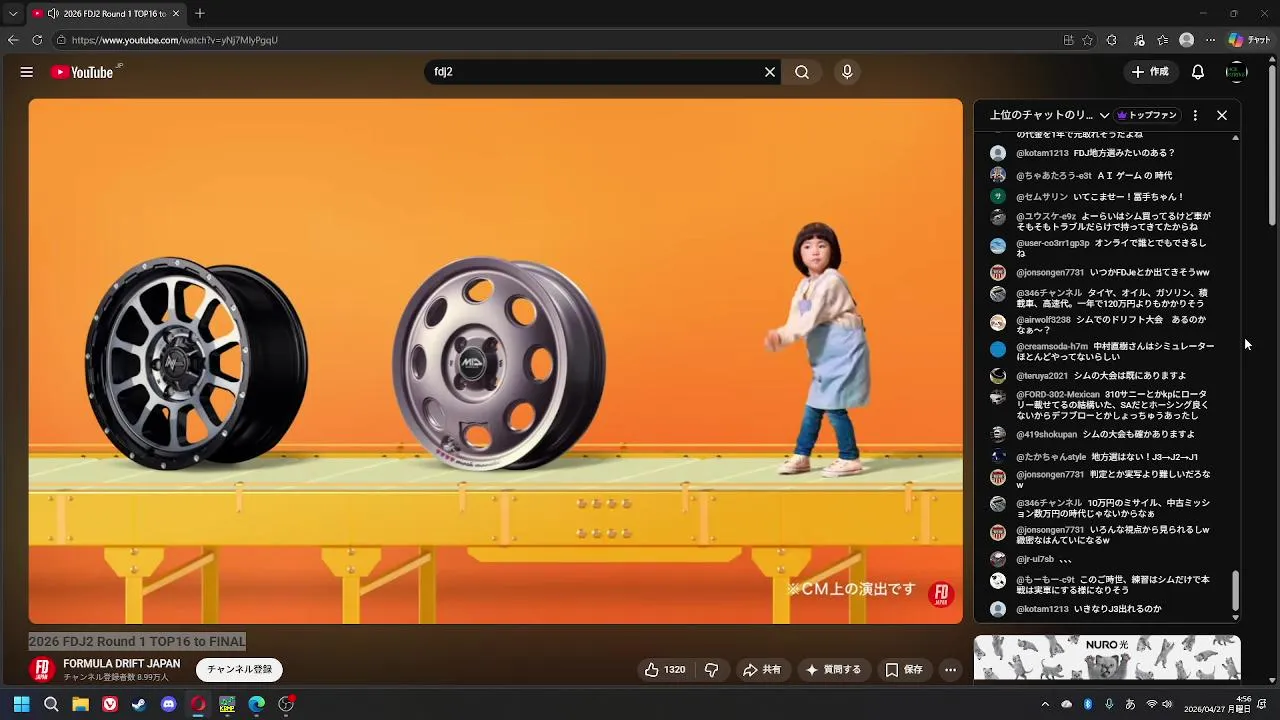
Task: Select chat message from @kotam1213 FDJ地方選みたいのある？
Action: [1095, 153]
